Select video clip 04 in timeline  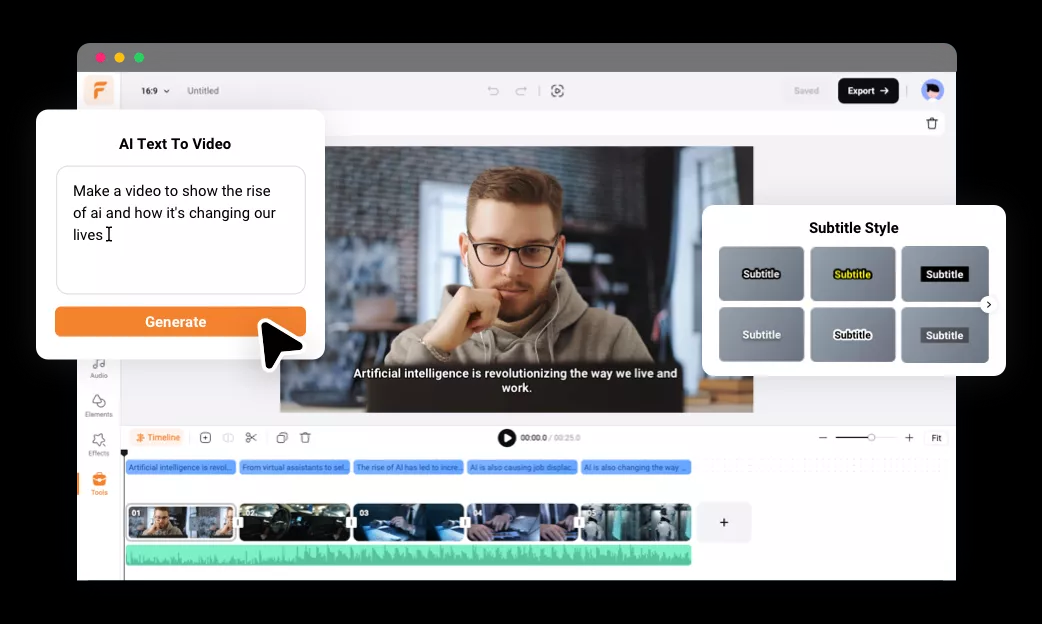pyautogui.click(x=522, y=522)
